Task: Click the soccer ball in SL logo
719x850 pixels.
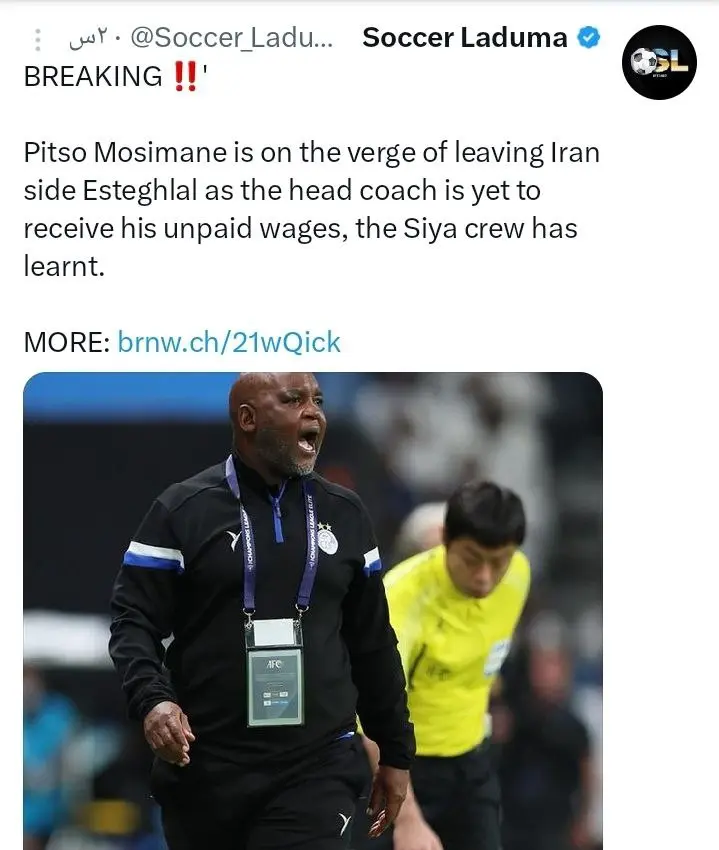Action: coord(643,61)
